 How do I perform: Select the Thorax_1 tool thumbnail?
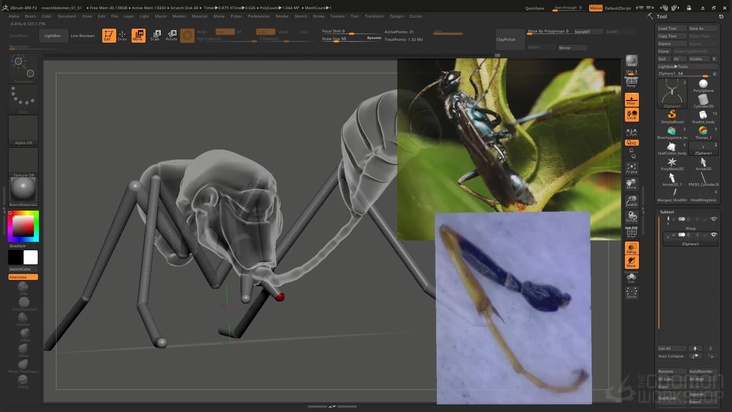[703, 133]
